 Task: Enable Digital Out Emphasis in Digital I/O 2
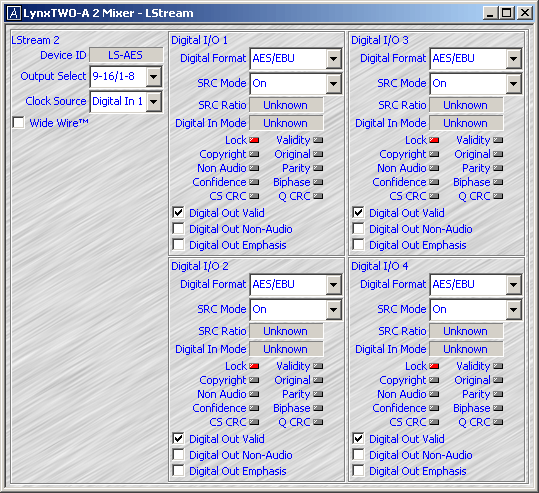point(178,471)
